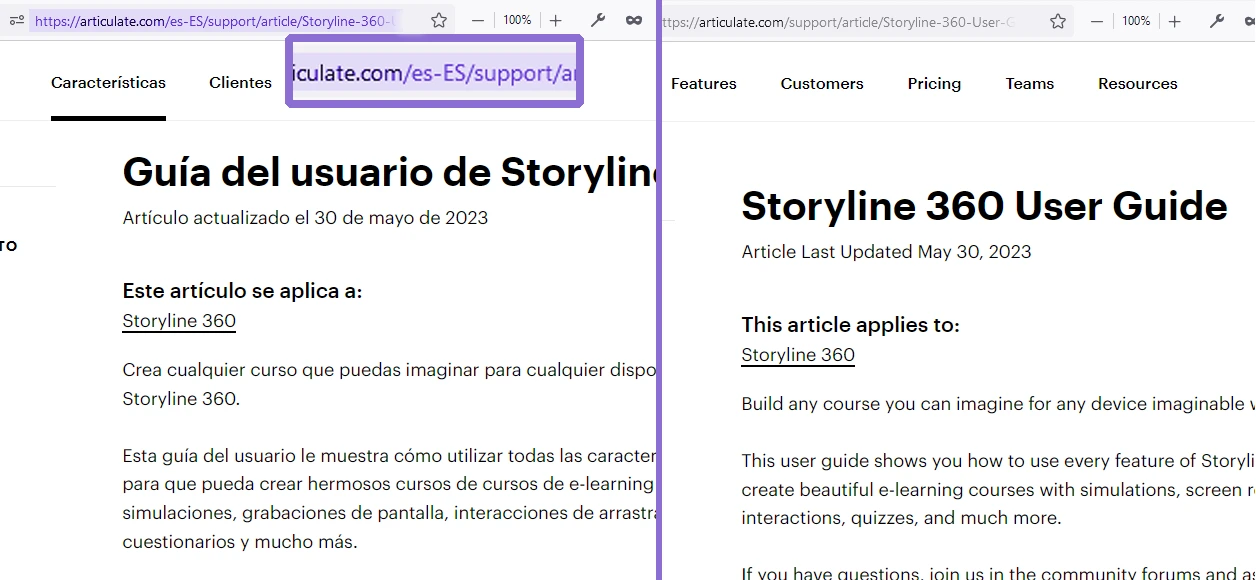
Task: Focus the es-ES articulate.com address bar
Action: [215, 20]
